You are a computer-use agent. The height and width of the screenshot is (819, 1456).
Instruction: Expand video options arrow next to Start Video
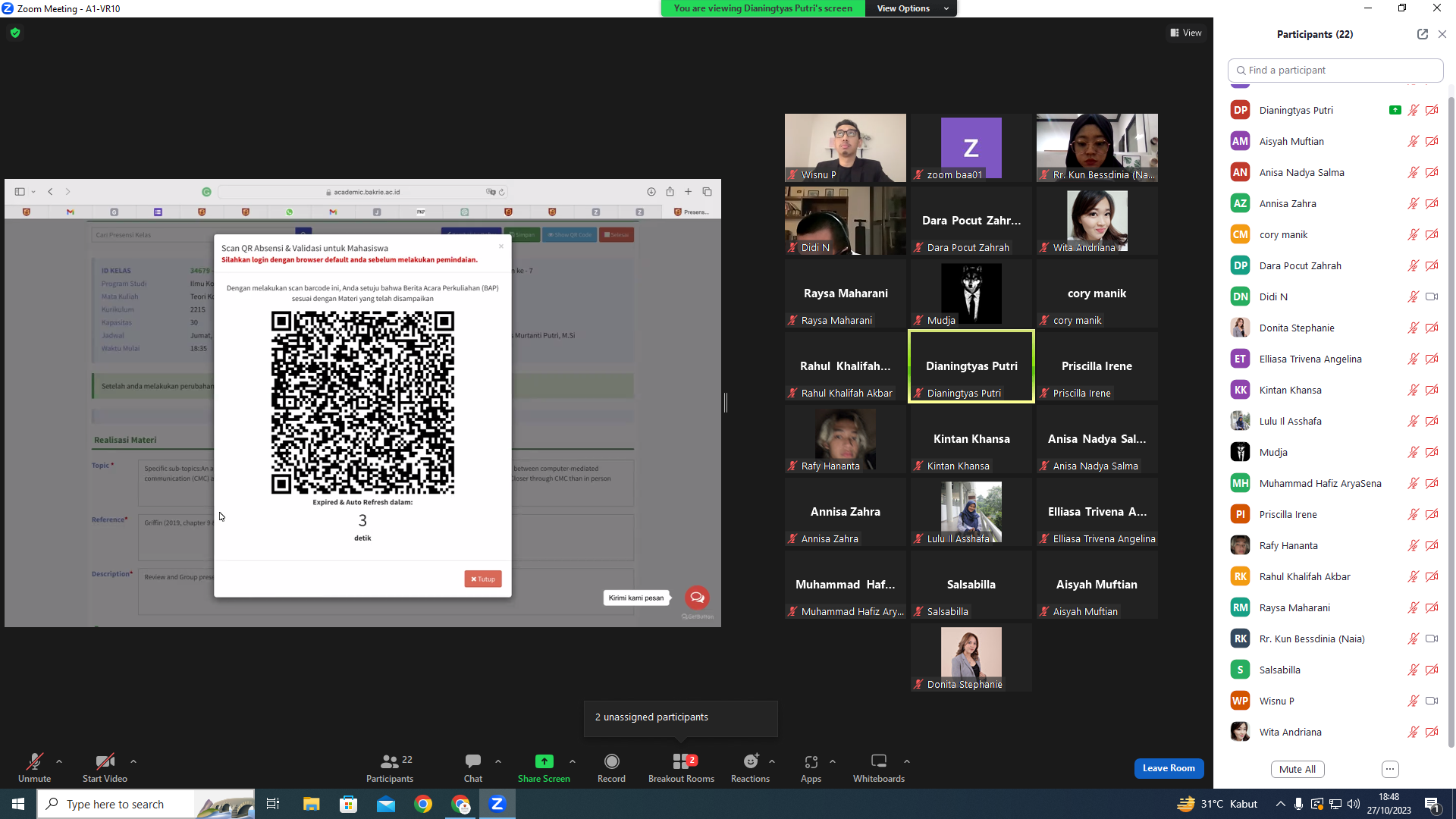[x=133, y=761]
